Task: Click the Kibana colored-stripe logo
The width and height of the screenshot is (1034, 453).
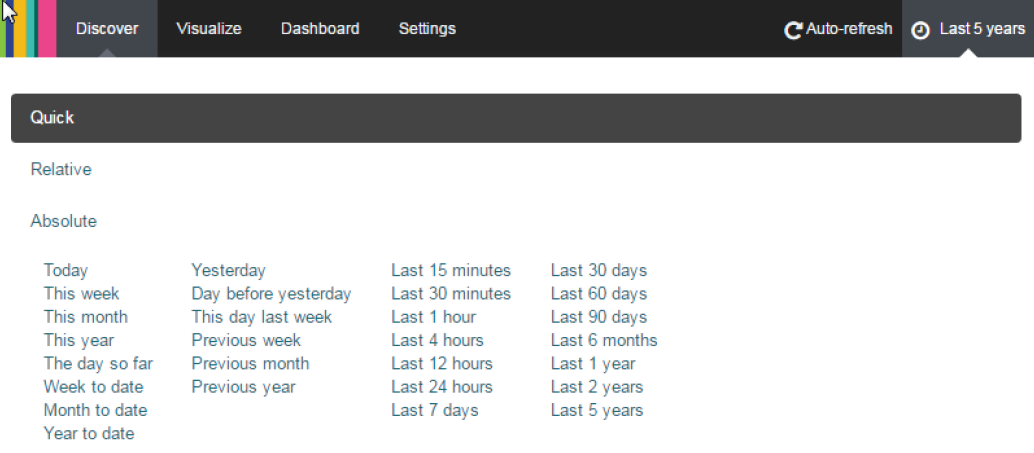Action: (x=28, y=28)
